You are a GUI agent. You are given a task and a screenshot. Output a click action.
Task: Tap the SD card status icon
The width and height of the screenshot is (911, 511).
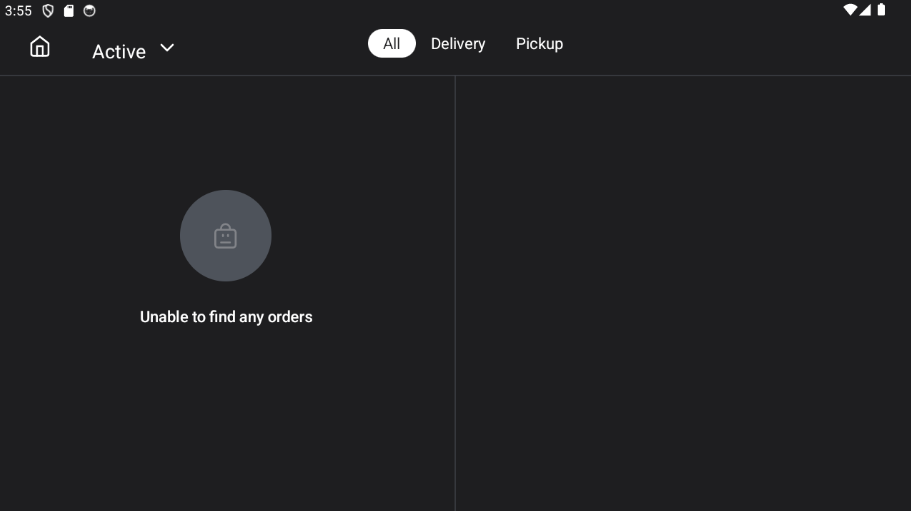tap(69, 10)
